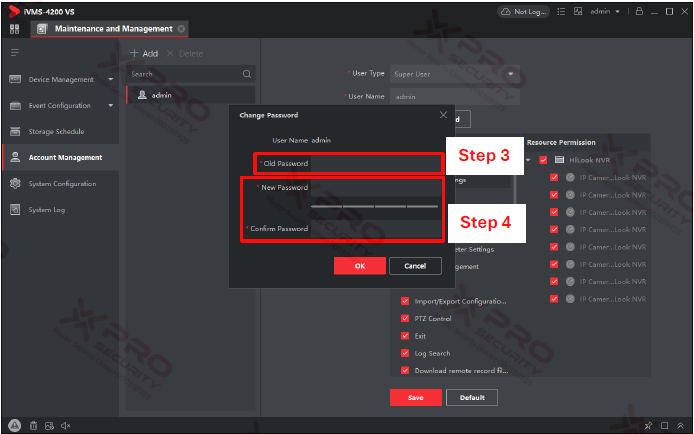Expand the Device Management arrow
Image resolution: width=694 pixels, height=434 pixels.
point(111,80)
